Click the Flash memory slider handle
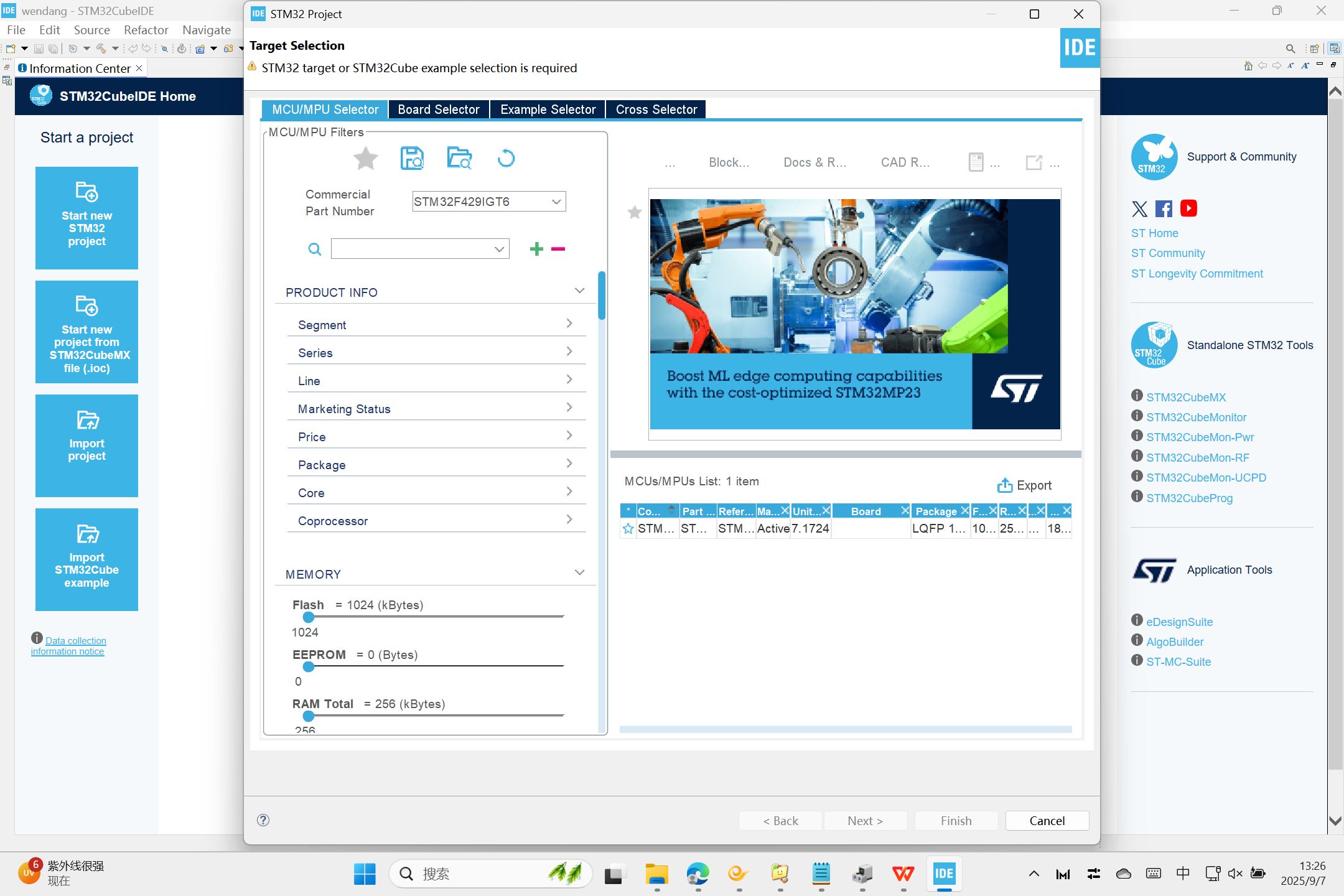Image resolution: width=1344 pixels, height=896 pixels. [x=309, y=617]
